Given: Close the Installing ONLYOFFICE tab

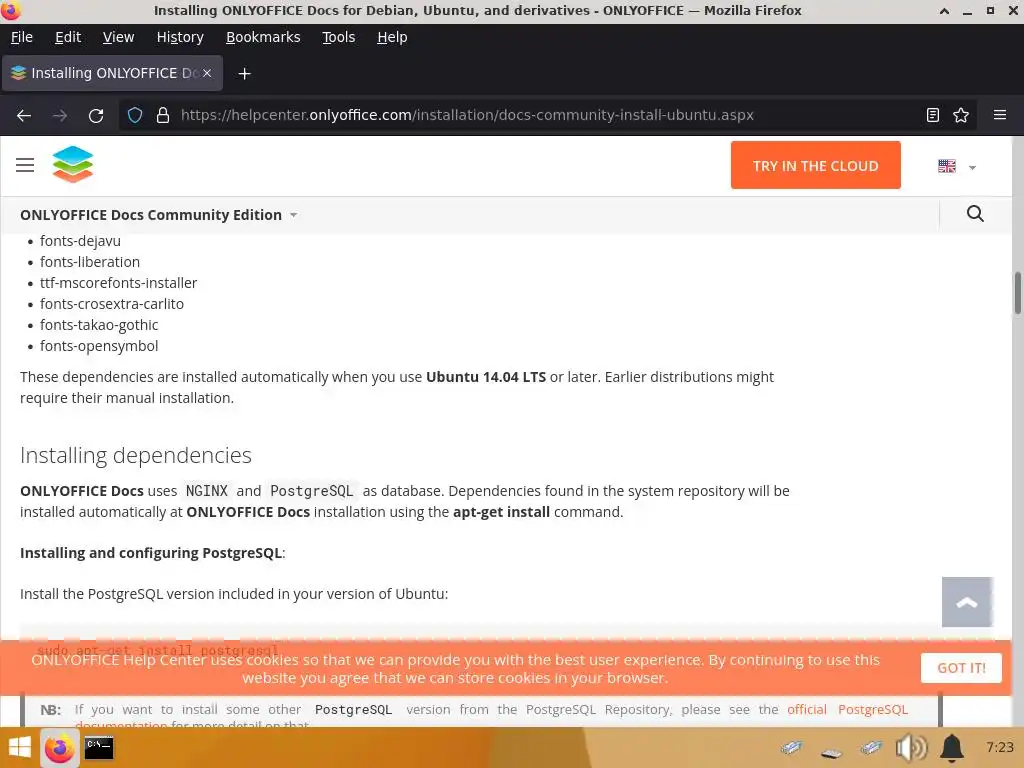Looking at the screenshot, I should click(x=207, y=73).
